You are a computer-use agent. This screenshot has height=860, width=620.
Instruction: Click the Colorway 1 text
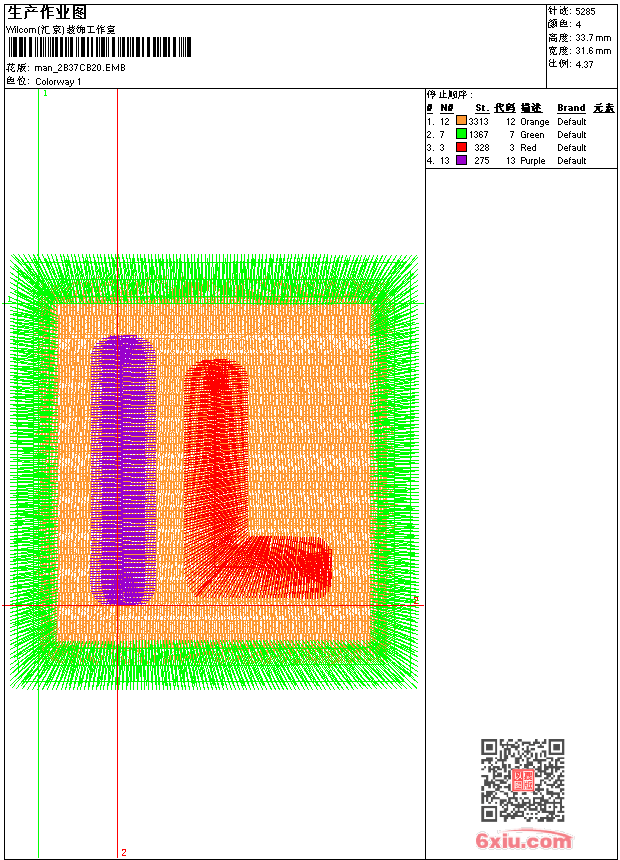pyautogui.click(x=58, y=82)
